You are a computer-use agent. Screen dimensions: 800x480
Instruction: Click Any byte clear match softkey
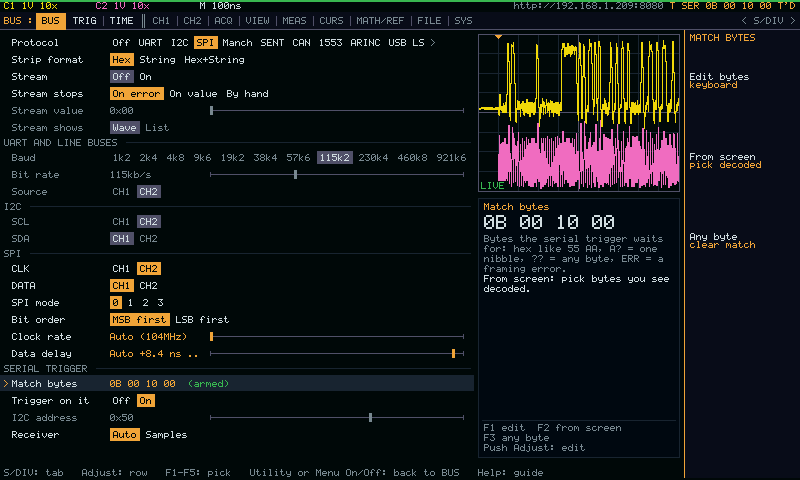point(722,241)
